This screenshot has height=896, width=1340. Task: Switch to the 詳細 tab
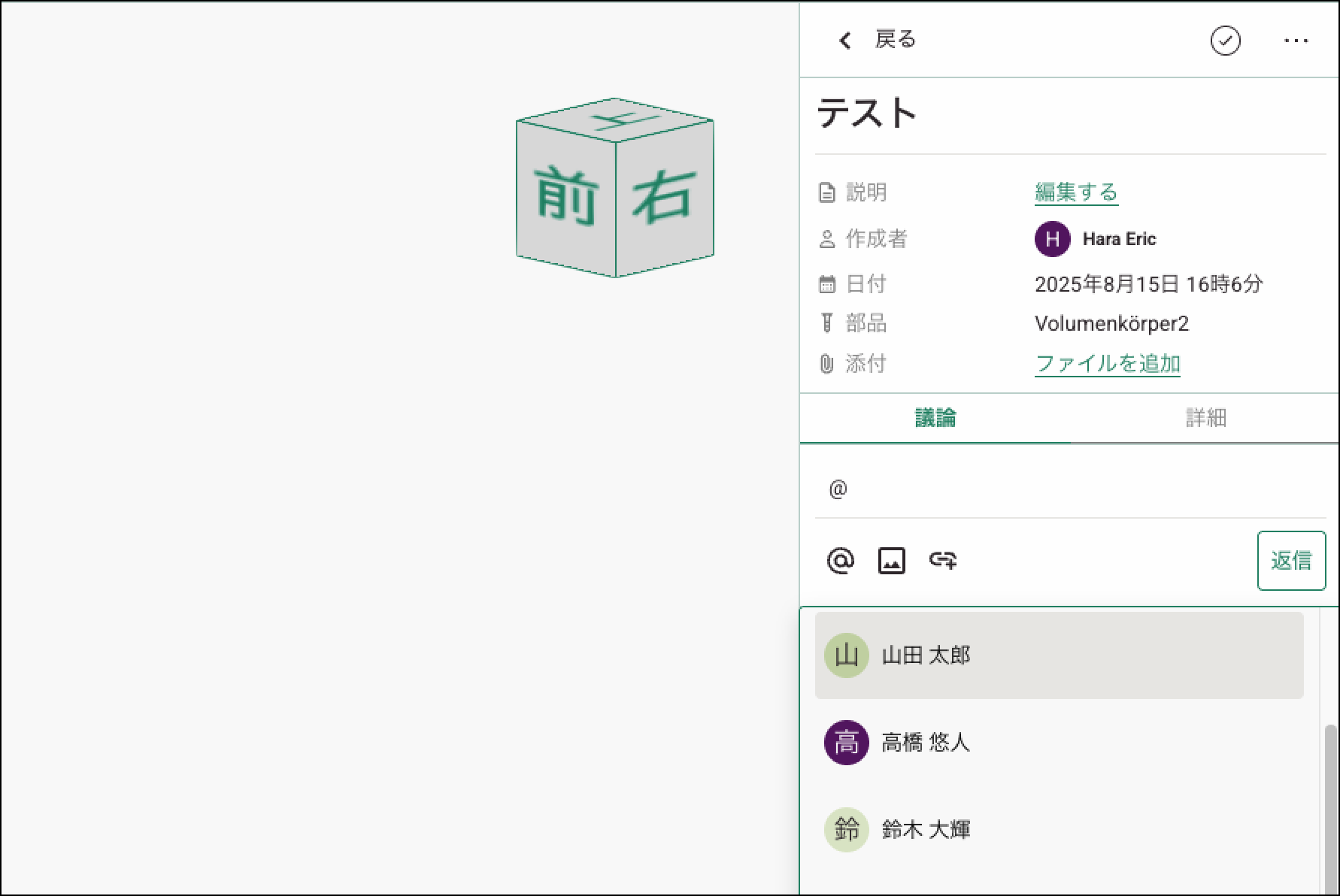1205,418
